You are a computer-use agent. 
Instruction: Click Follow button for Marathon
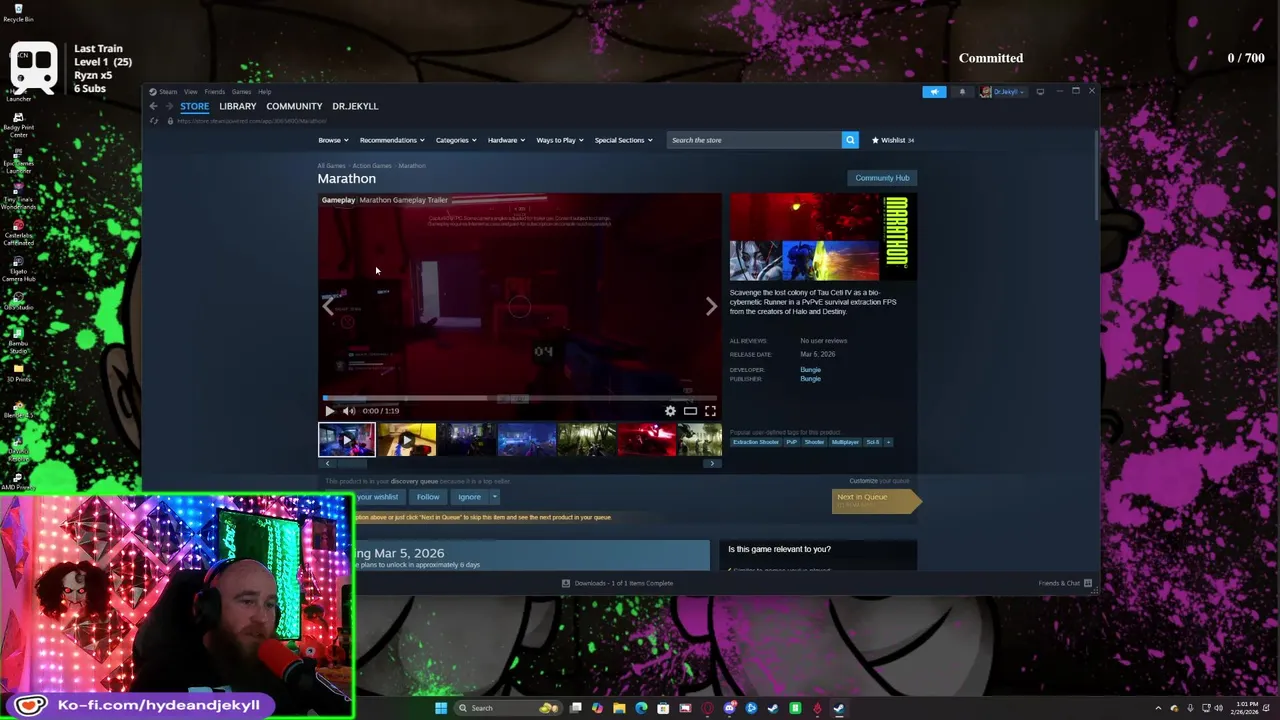tap(428, 497)
